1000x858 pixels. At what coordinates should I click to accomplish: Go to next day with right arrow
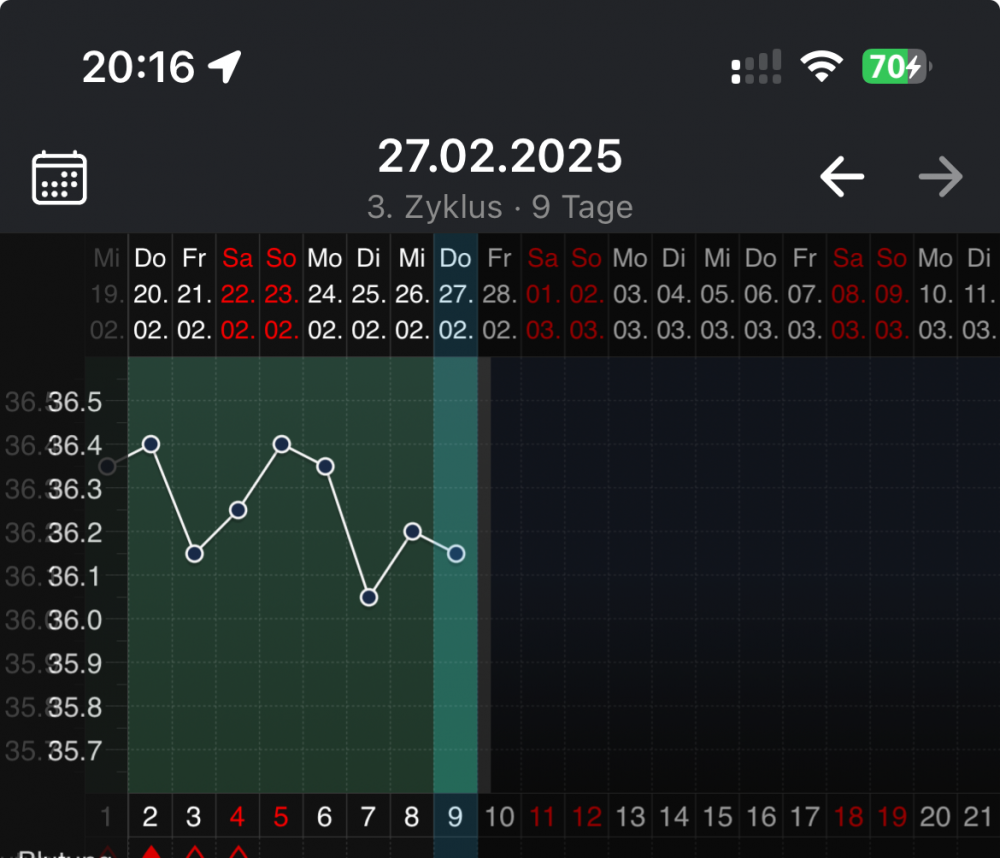941,176
